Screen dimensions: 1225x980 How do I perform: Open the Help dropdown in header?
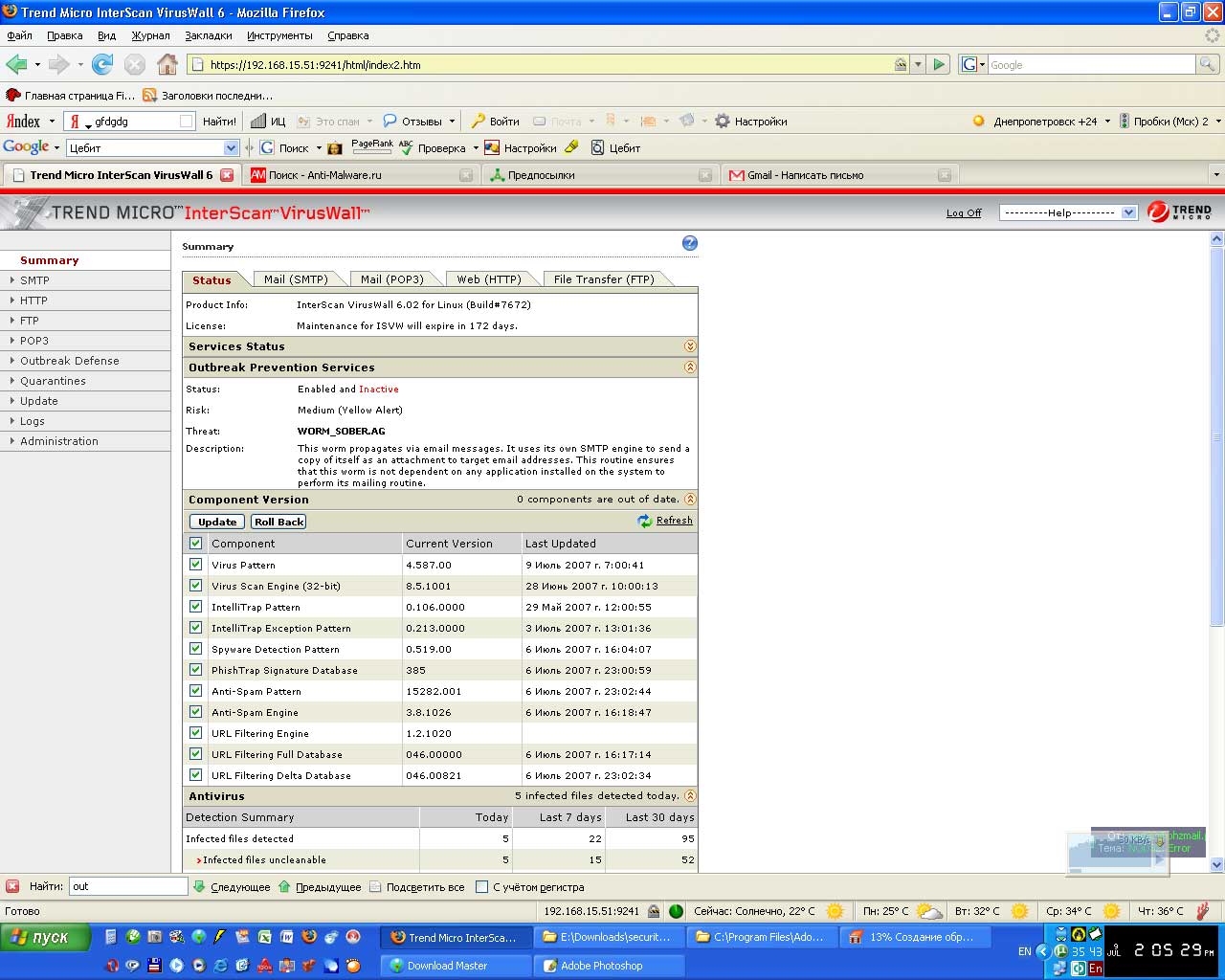[x=1067, y=212]
